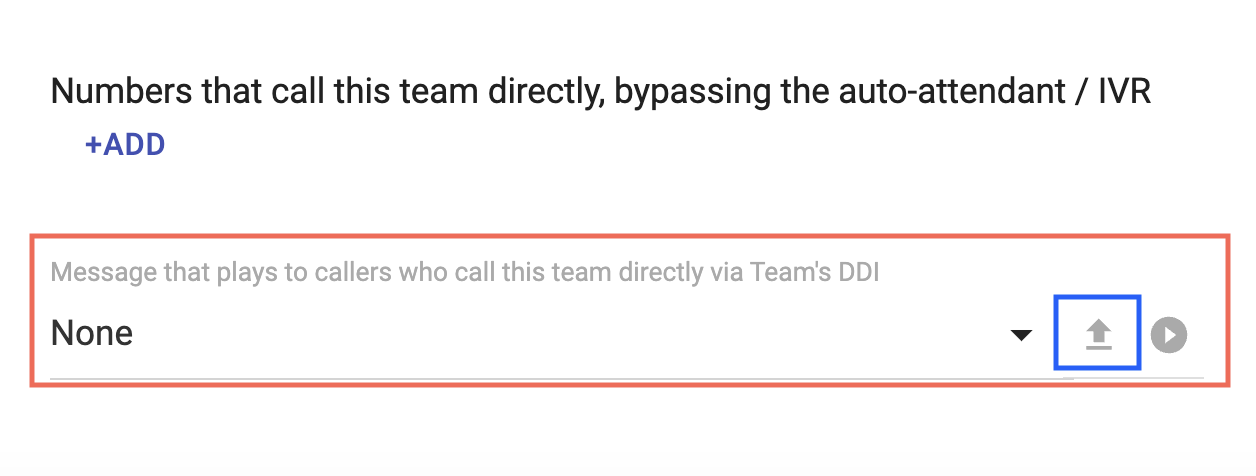This screenshot has height=476, width=1256.
Task: Click the rightmost icon in the message row
Action: coord(1169,334)
